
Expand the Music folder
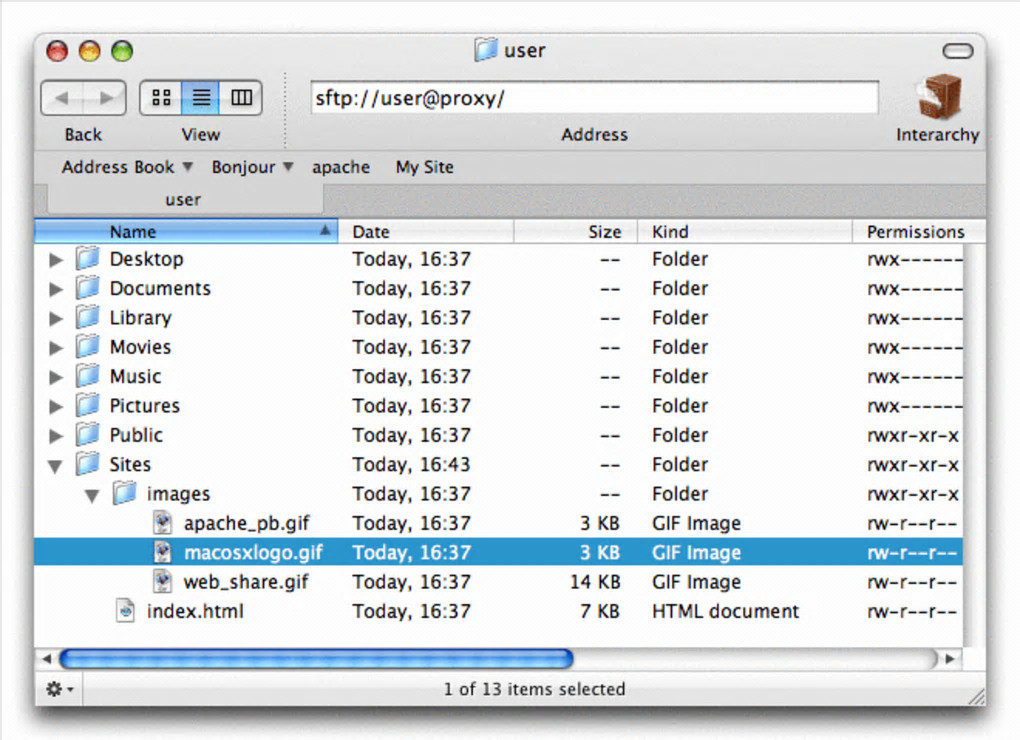click(x=56, y=377)
